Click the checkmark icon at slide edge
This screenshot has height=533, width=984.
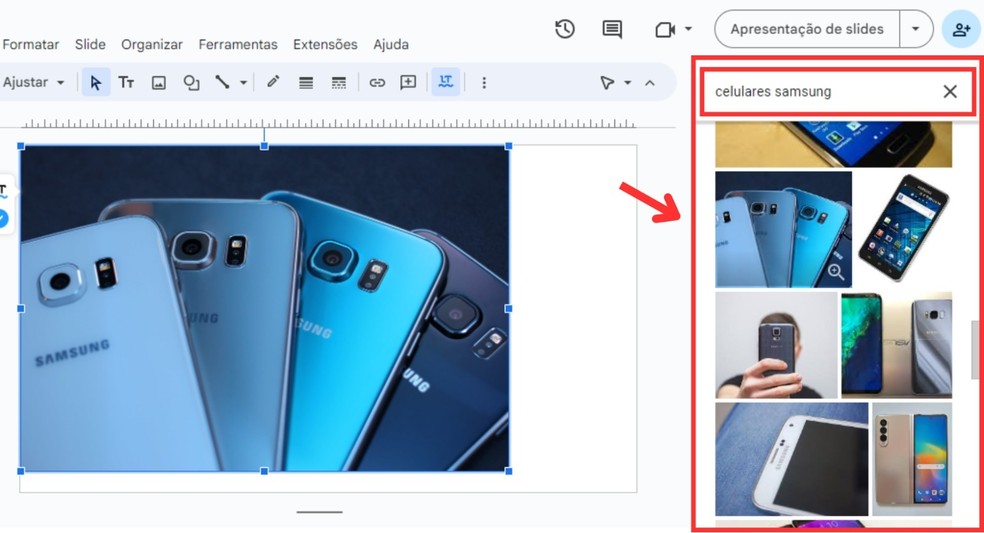click(x=3, y=218)
